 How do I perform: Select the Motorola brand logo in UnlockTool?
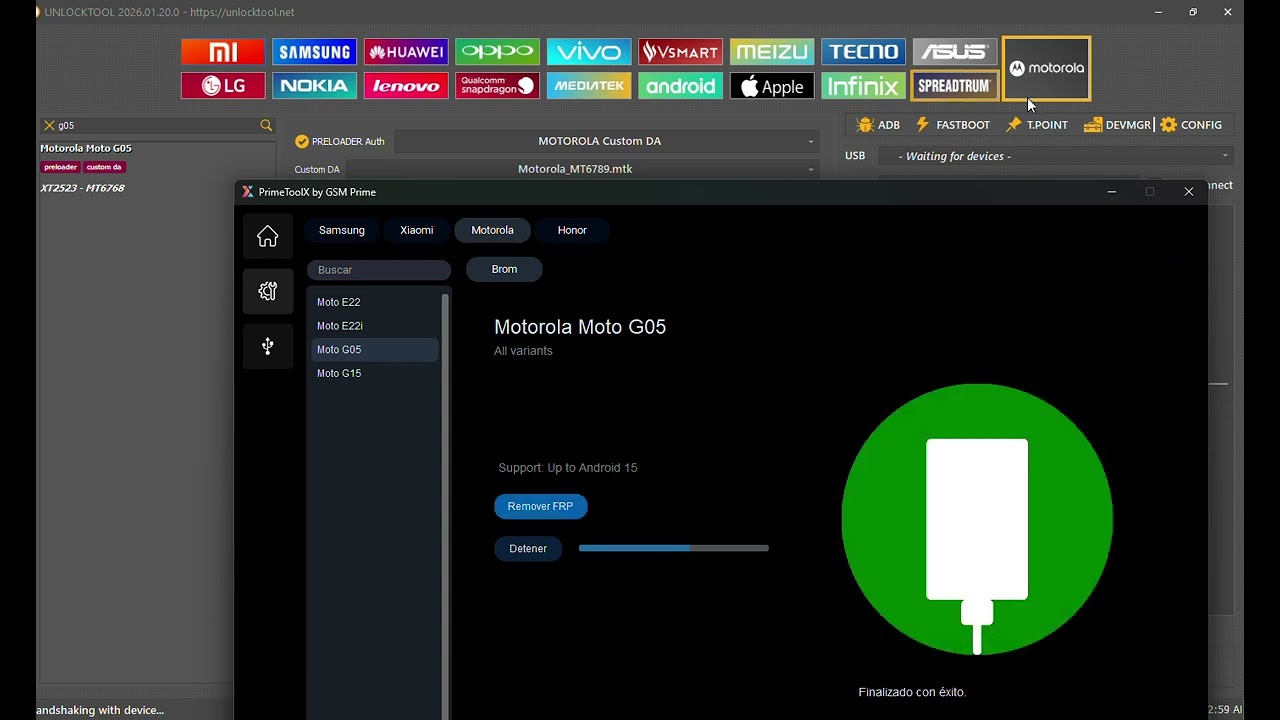point(1046,68)
